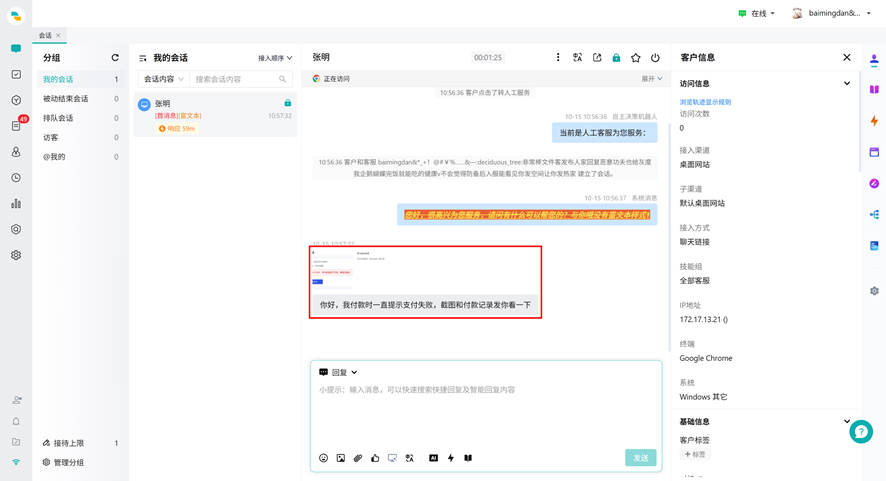This screenshot has width=886, height=481.
Task: Click the notification bell icon
Action: pyautogui.click(x=16, y=421)
